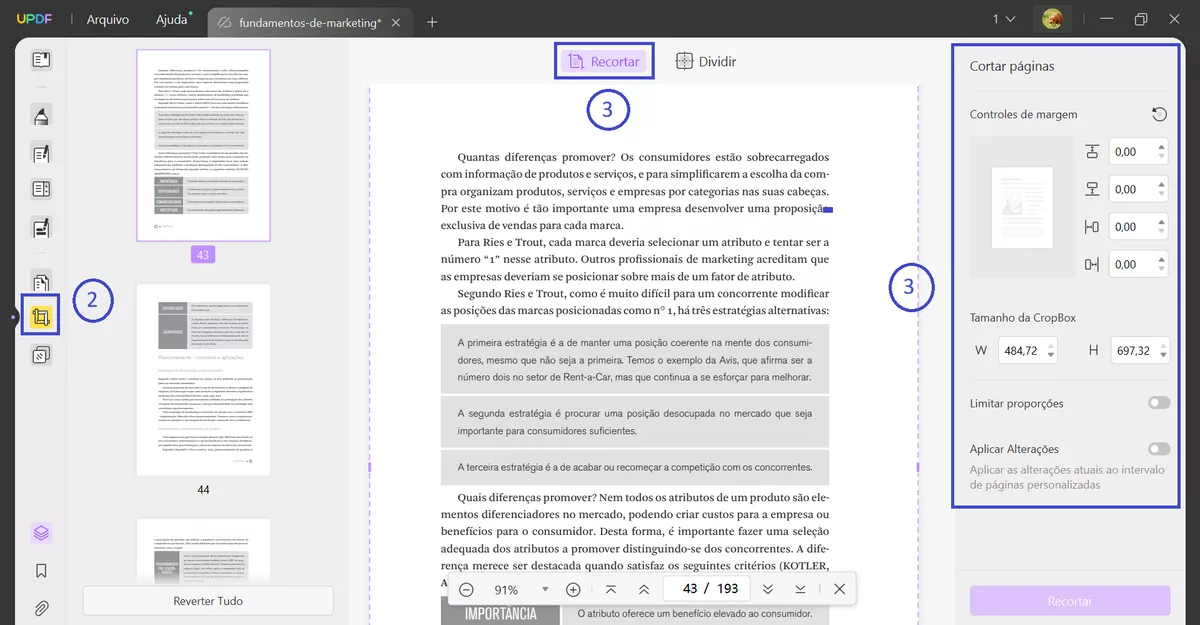The width and height of the screenshot is (1200, 625).
Task: Click the Recortar button in the panel
Action: click(x=1069, y=600)
